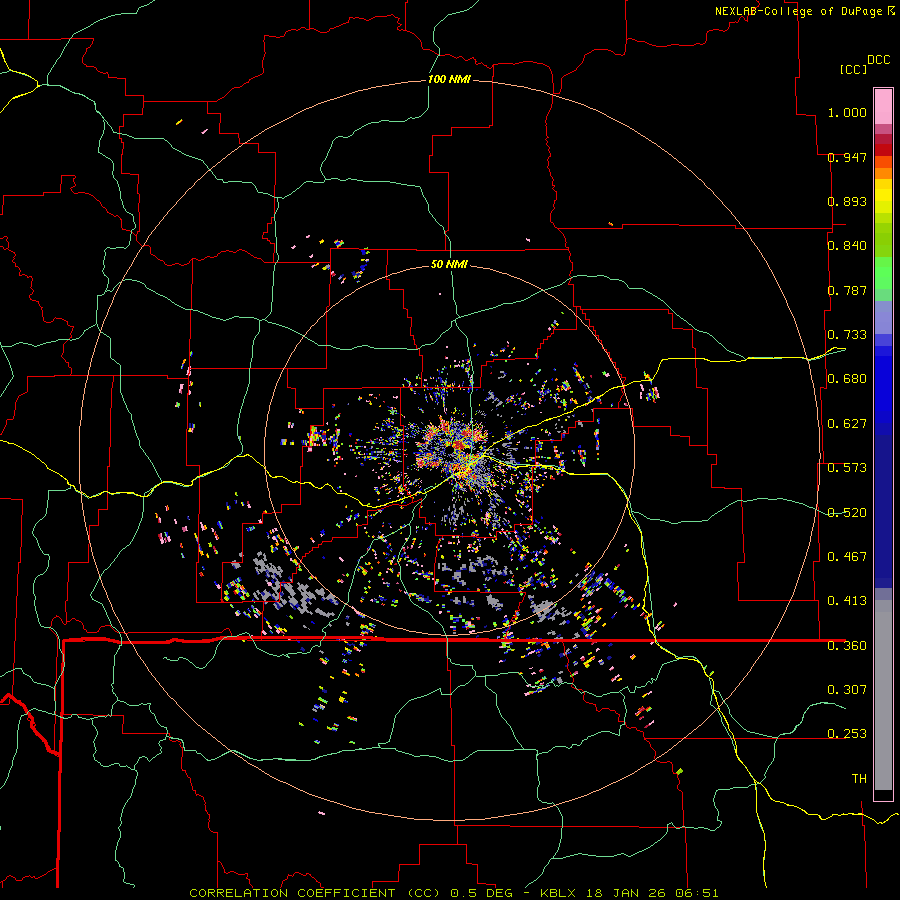This screenshot has width=900, height=900.
Task: Click the DCC legend title
Action: [878, 60]
